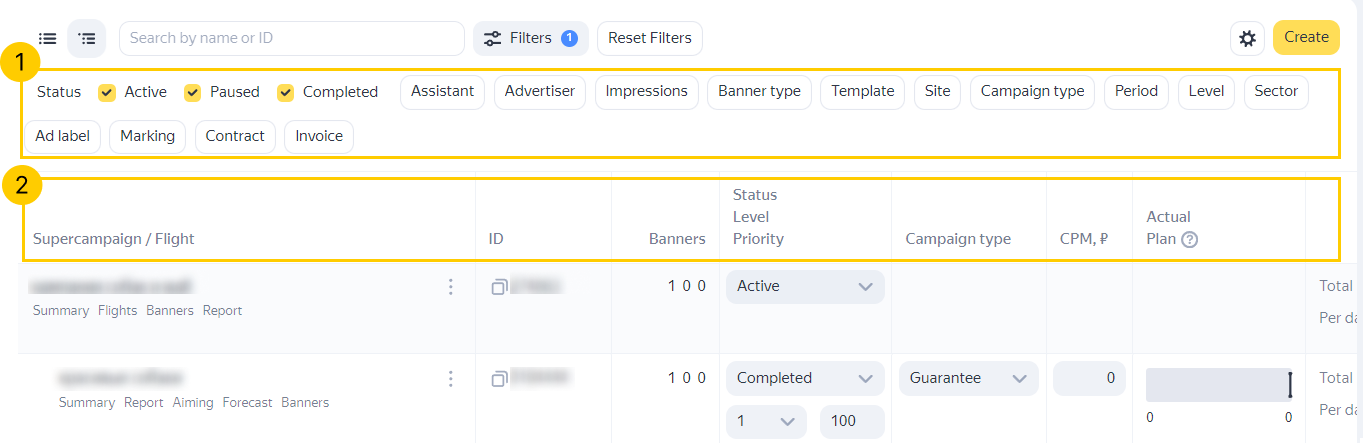
Task: Open flight row three-dot options menu
Action: (x=450, y=378)
